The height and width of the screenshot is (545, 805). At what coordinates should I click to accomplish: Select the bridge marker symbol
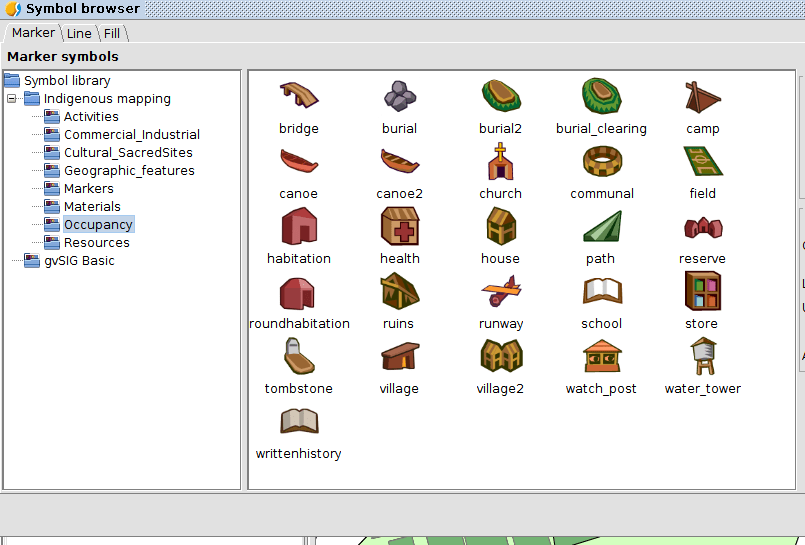(x=298, y=97)
